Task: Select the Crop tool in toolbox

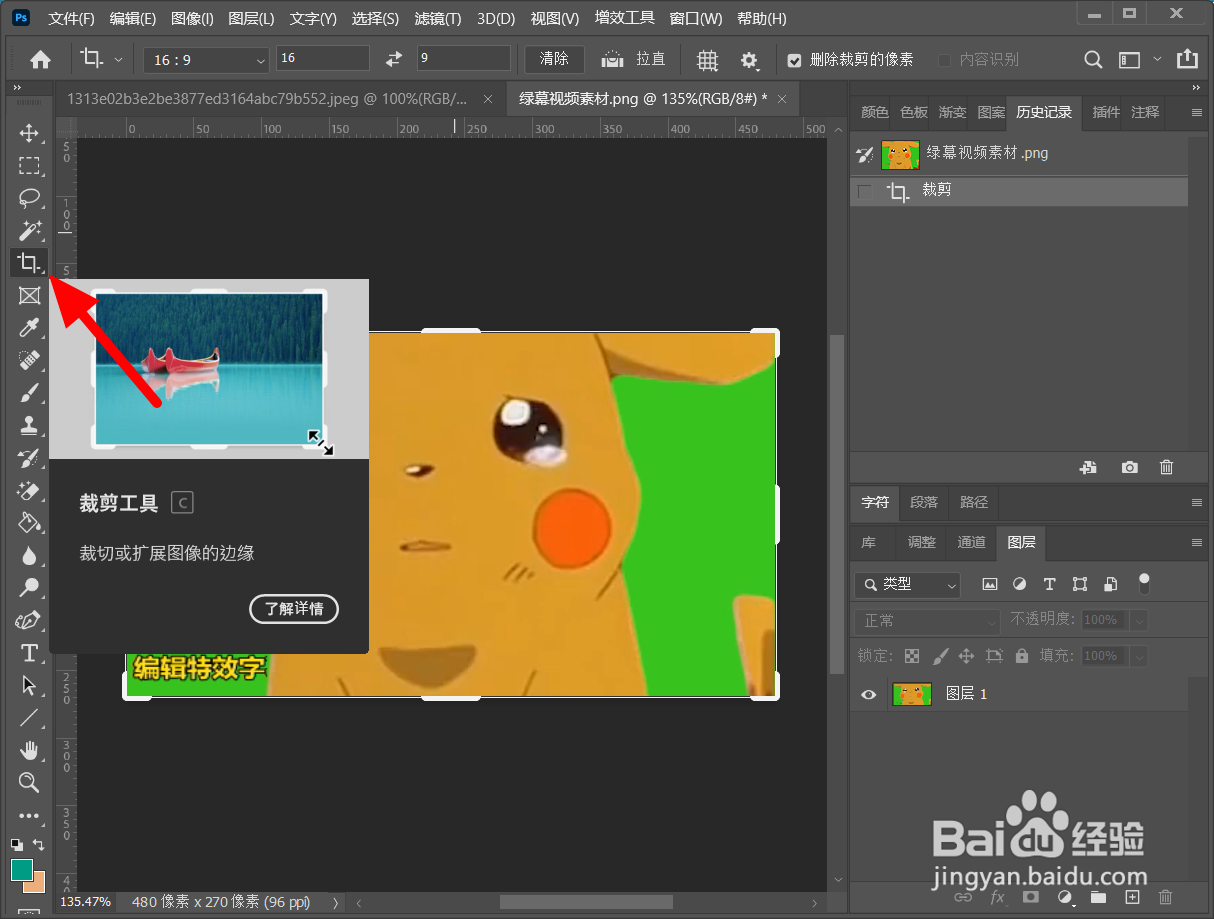Action: tap(29, 263)
